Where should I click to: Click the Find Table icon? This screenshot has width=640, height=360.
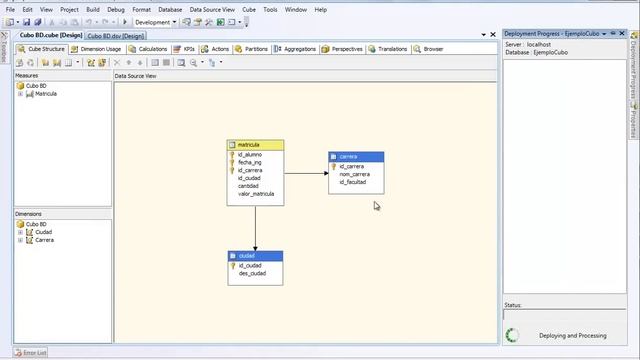(181, 62)
